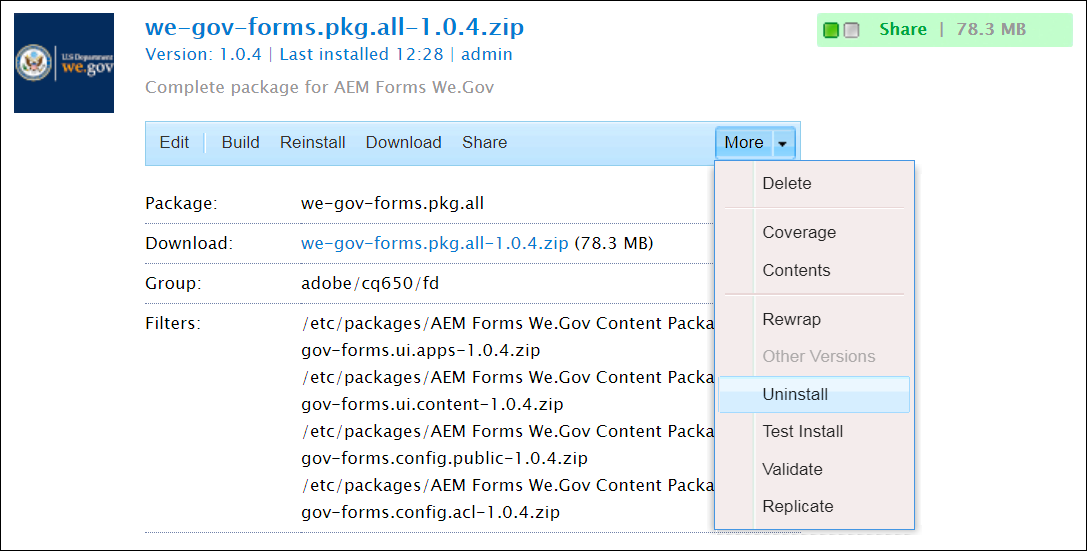1087x551 pixels.
Task: Click filter entry gov-forms.ui.content-1.0.4.zip
Action: click(x=433, y=405)
